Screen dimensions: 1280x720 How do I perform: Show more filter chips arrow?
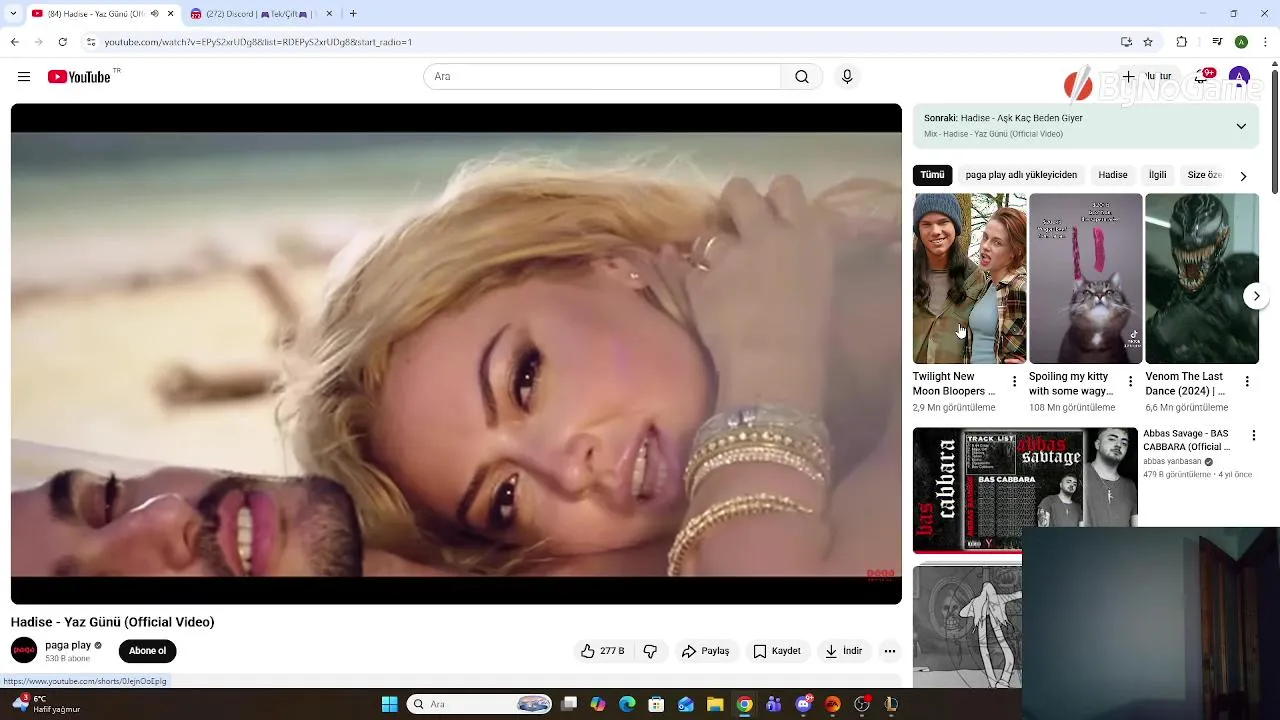click(x=1243, y=176)
